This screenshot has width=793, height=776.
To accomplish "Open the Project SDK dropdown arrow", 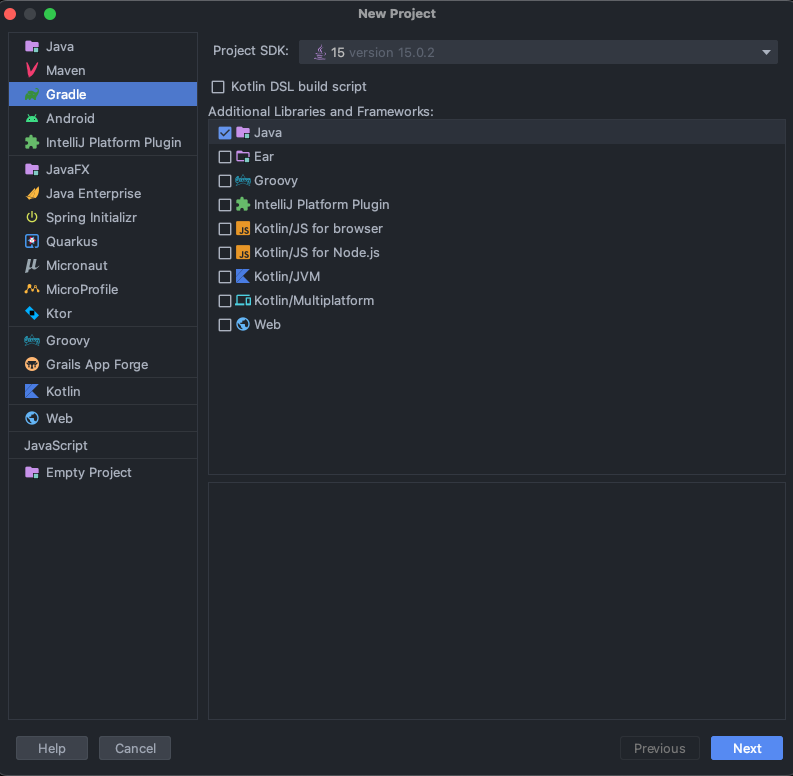I will click(x=766, y=52).
